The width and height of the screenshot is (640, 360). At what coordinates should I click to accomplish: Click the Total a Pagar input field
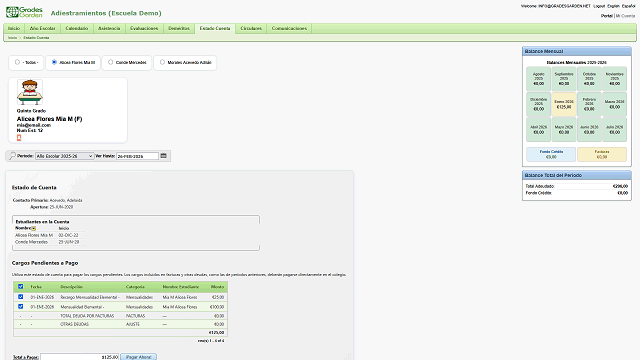click(80, 357)
